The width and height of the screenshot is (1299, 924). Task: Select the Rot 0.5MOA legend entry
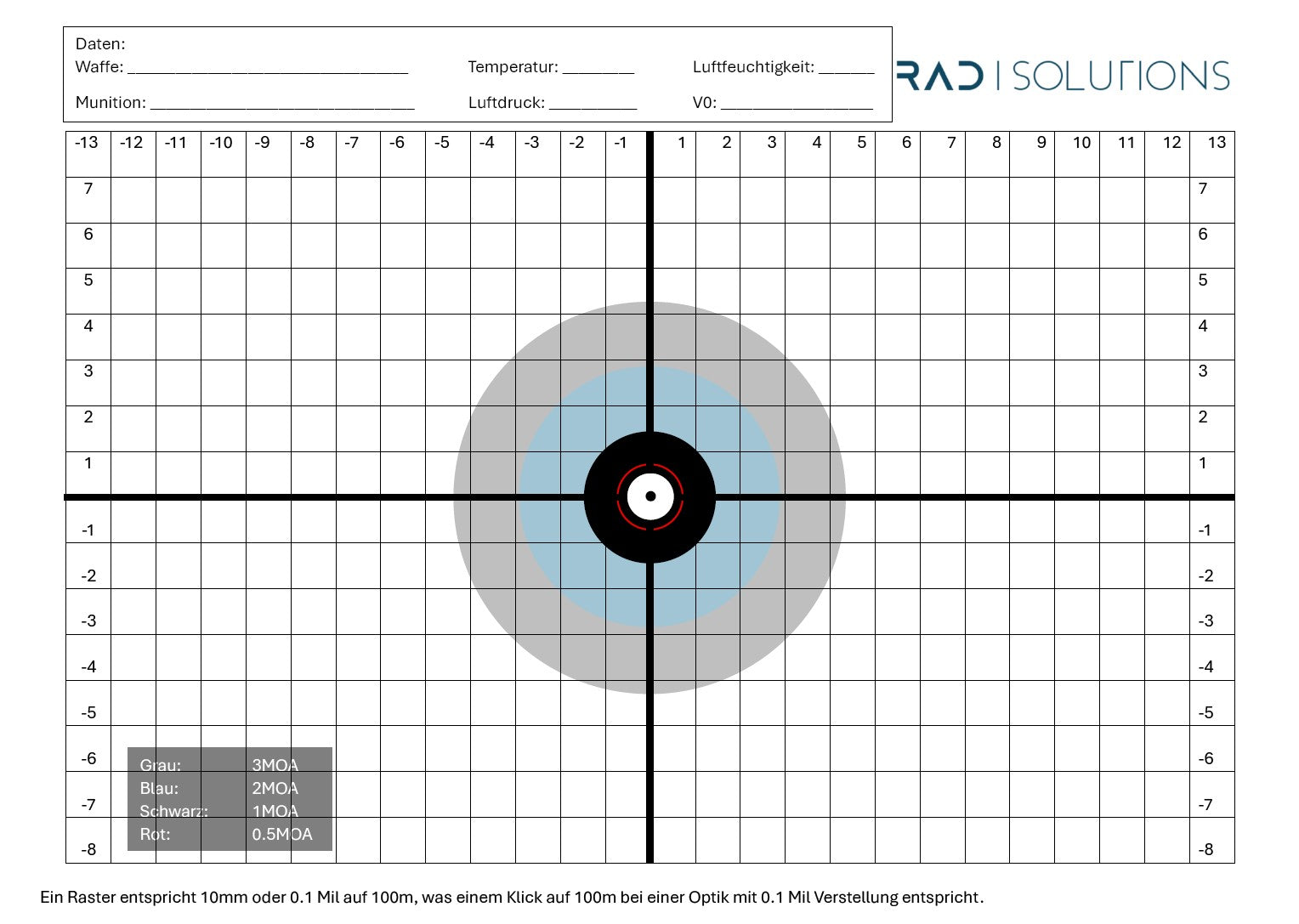pos(226,834)
